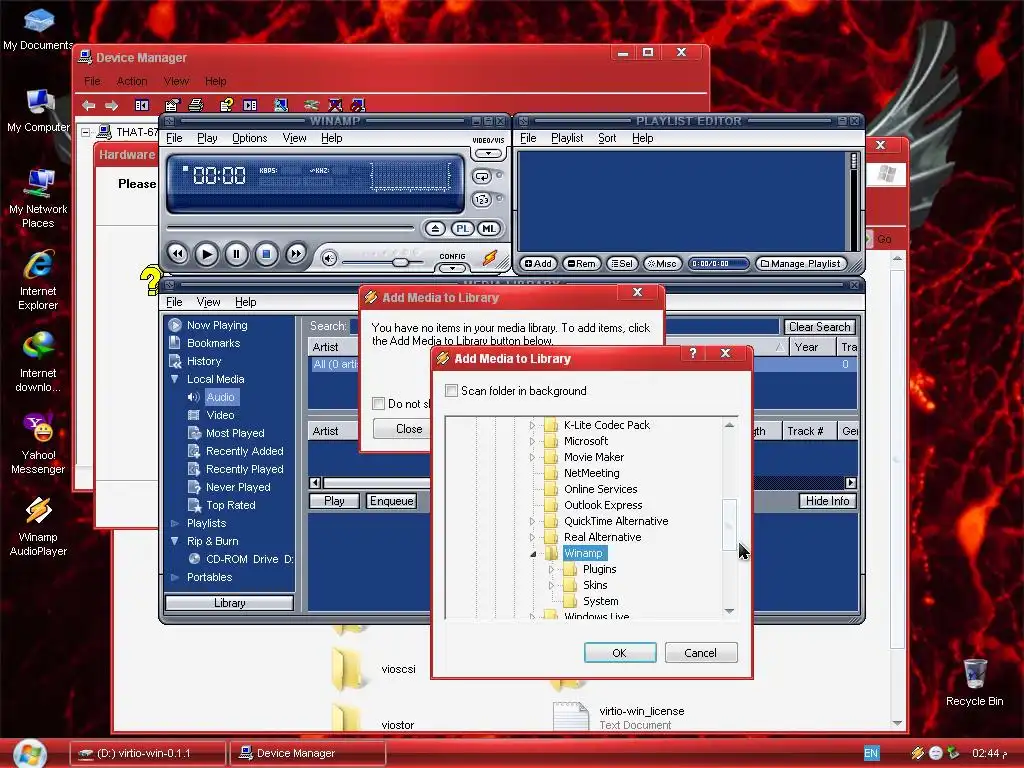Click Winamp's Previous track button

click(178, 254)
